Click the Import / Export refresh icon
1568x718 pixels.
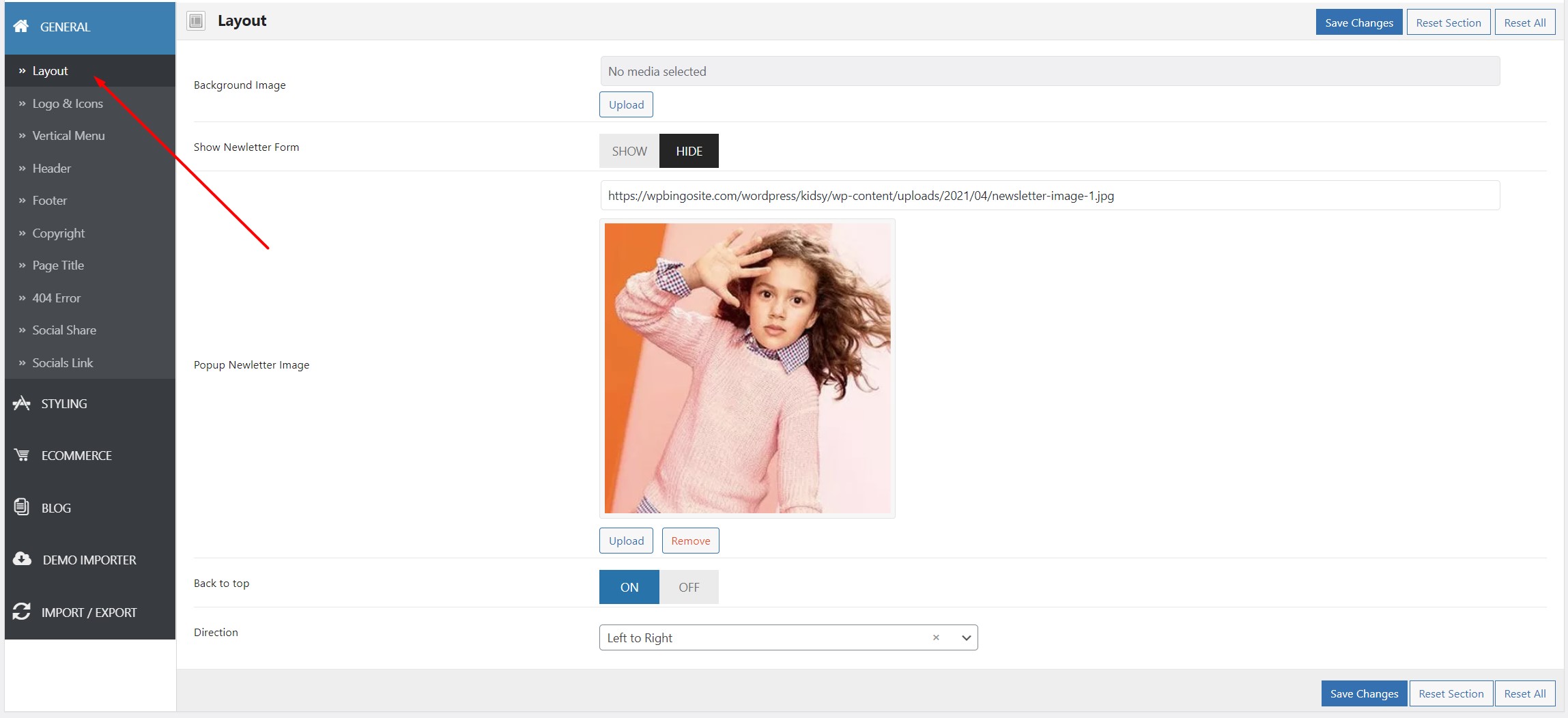(21, 612)
